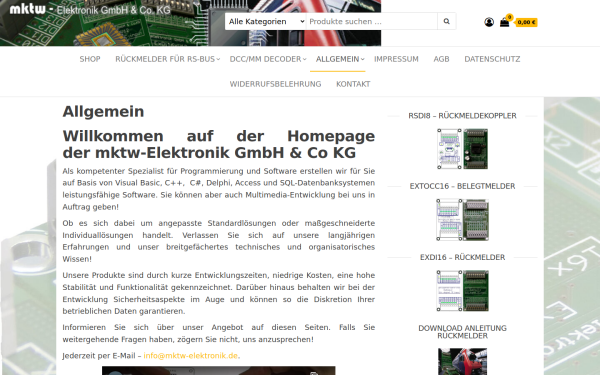
Task: Open the user account icon
Action: tap(489, 22)
